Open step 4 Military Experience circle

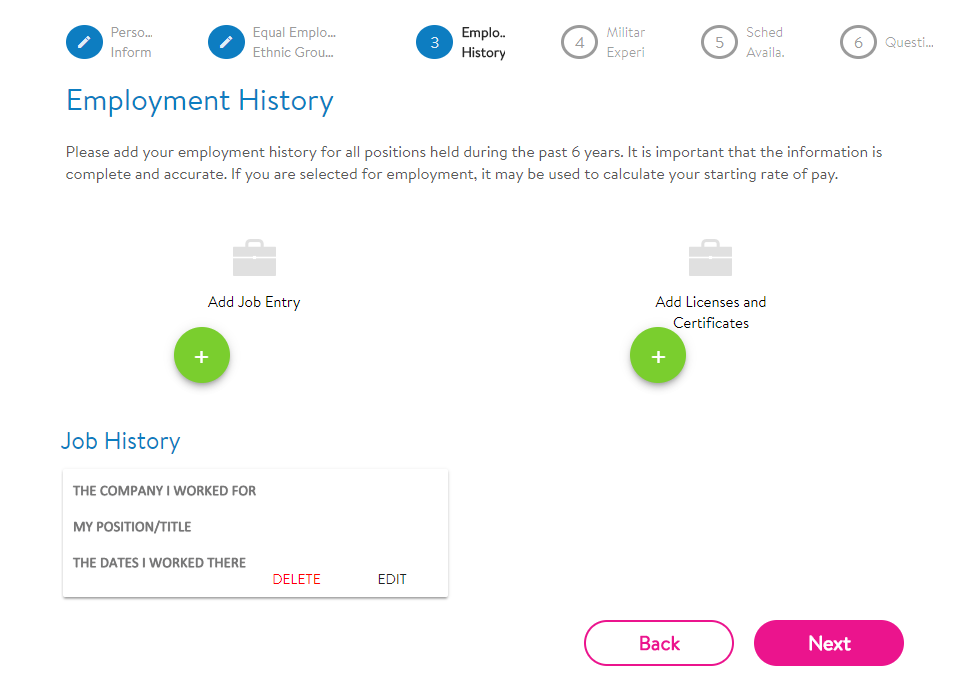point(579,42)
